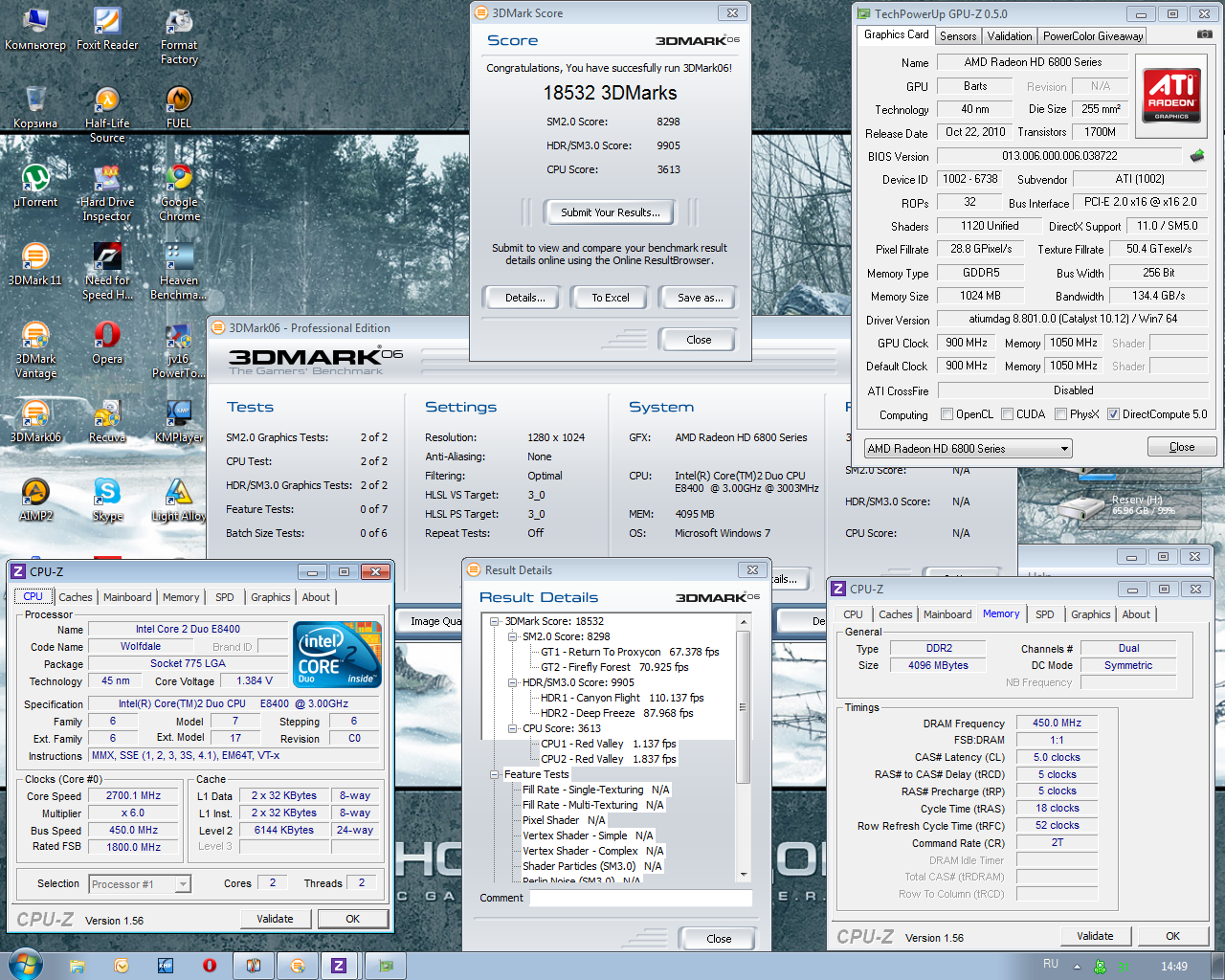Click the GPU-Z BIOS save chip icon
This screenshot has height=980, width=1225.
[x=1196, y=155]
